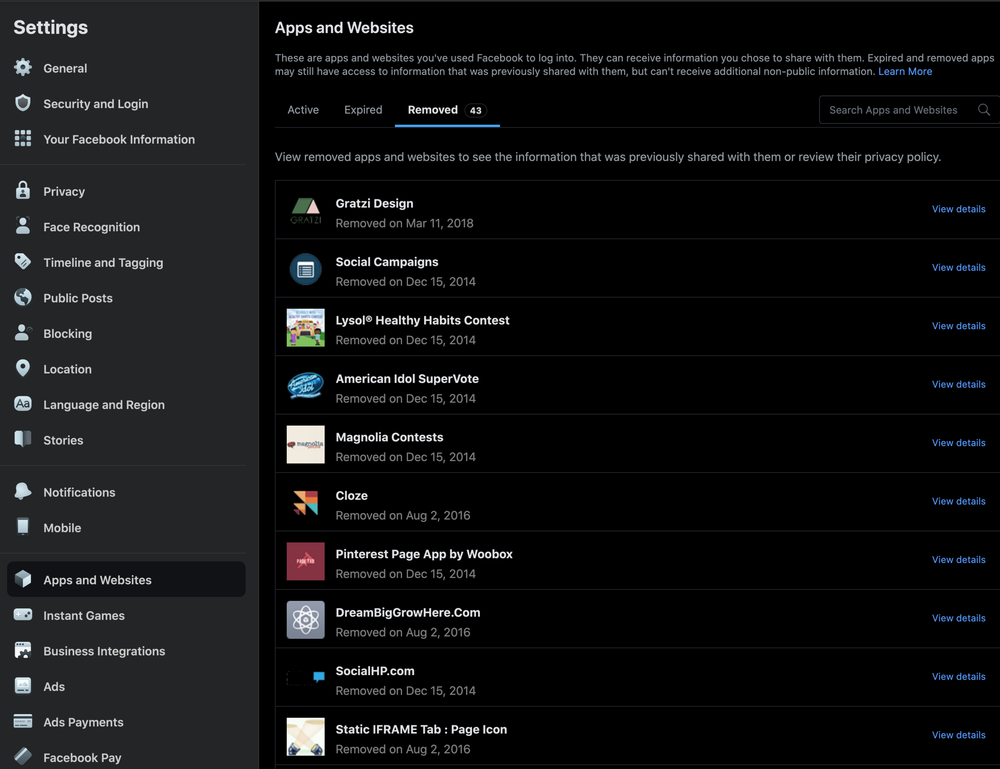Click the Instant Games controller icon

point(23,615)
